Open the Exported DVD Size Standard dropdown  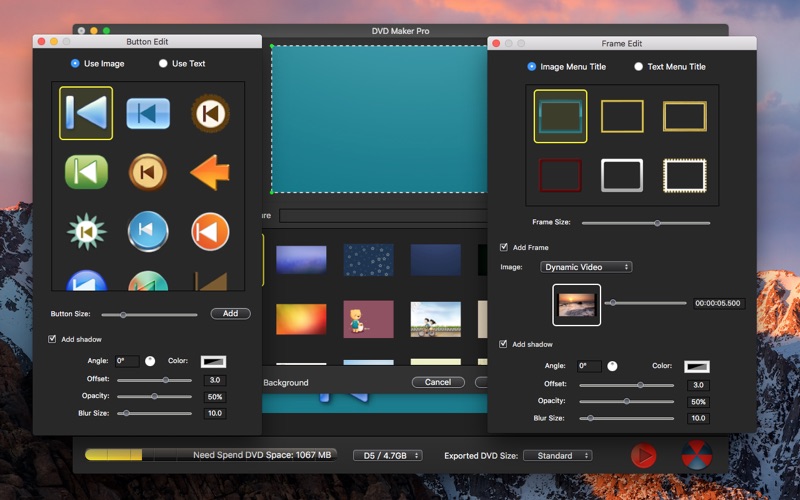558,455
